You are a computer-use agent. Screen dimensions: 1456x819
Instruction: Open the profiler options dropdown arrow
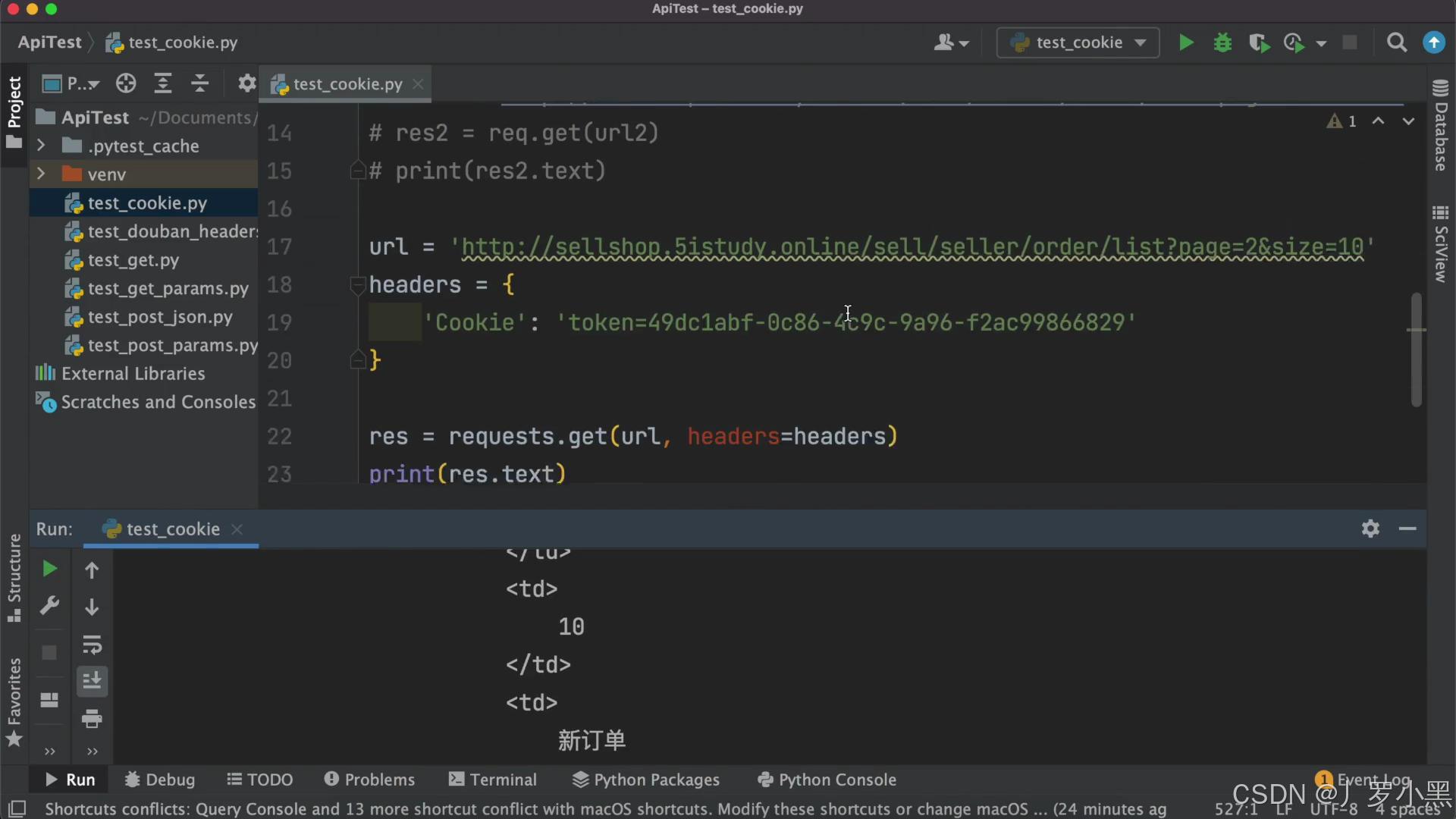pyautogui.click(x=1322, y=43)
